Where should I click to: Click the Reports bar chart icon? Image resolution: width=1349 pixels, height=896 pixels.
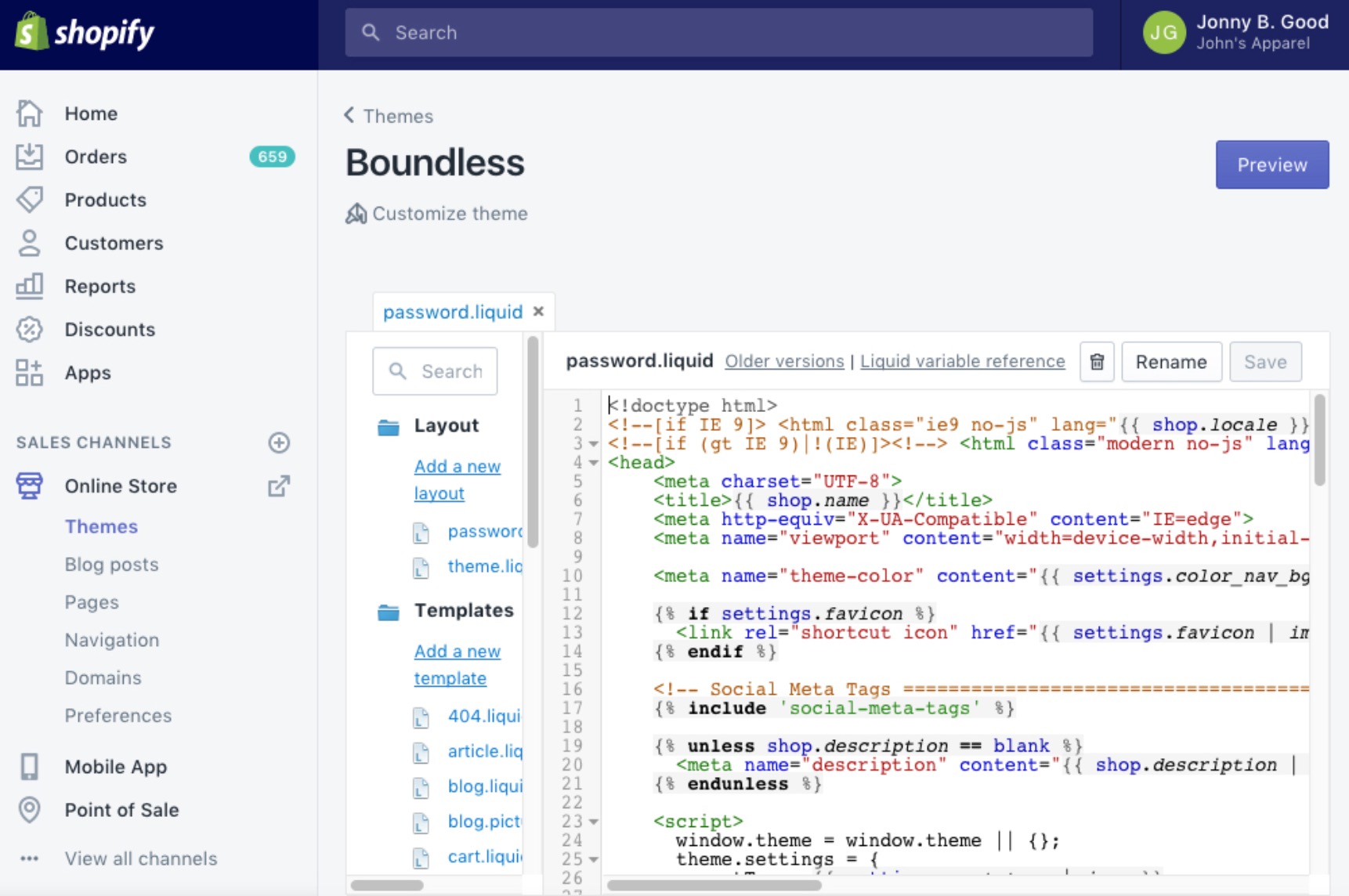tap(29, 286)
